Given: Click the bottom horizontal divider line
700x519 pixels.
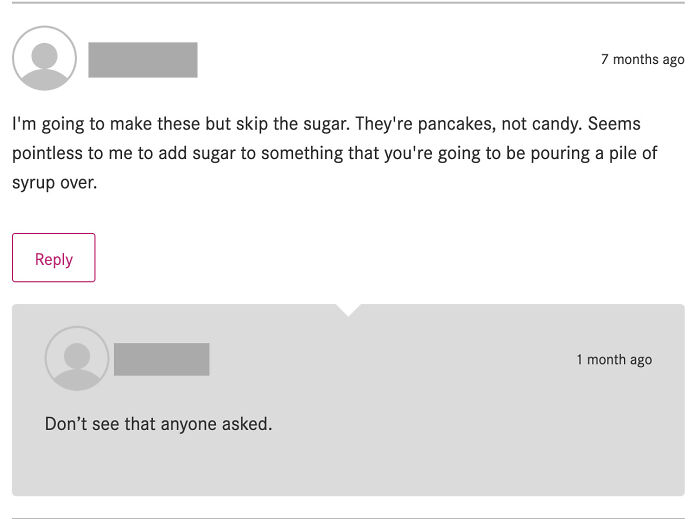Looking at the screenshot, I should pyautogui.click(x=348, y=517).
